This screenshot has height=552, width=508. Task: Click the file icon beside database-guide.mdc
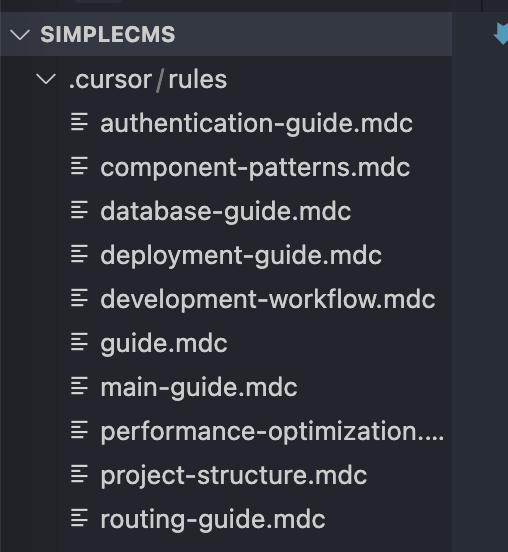(79, 210)
